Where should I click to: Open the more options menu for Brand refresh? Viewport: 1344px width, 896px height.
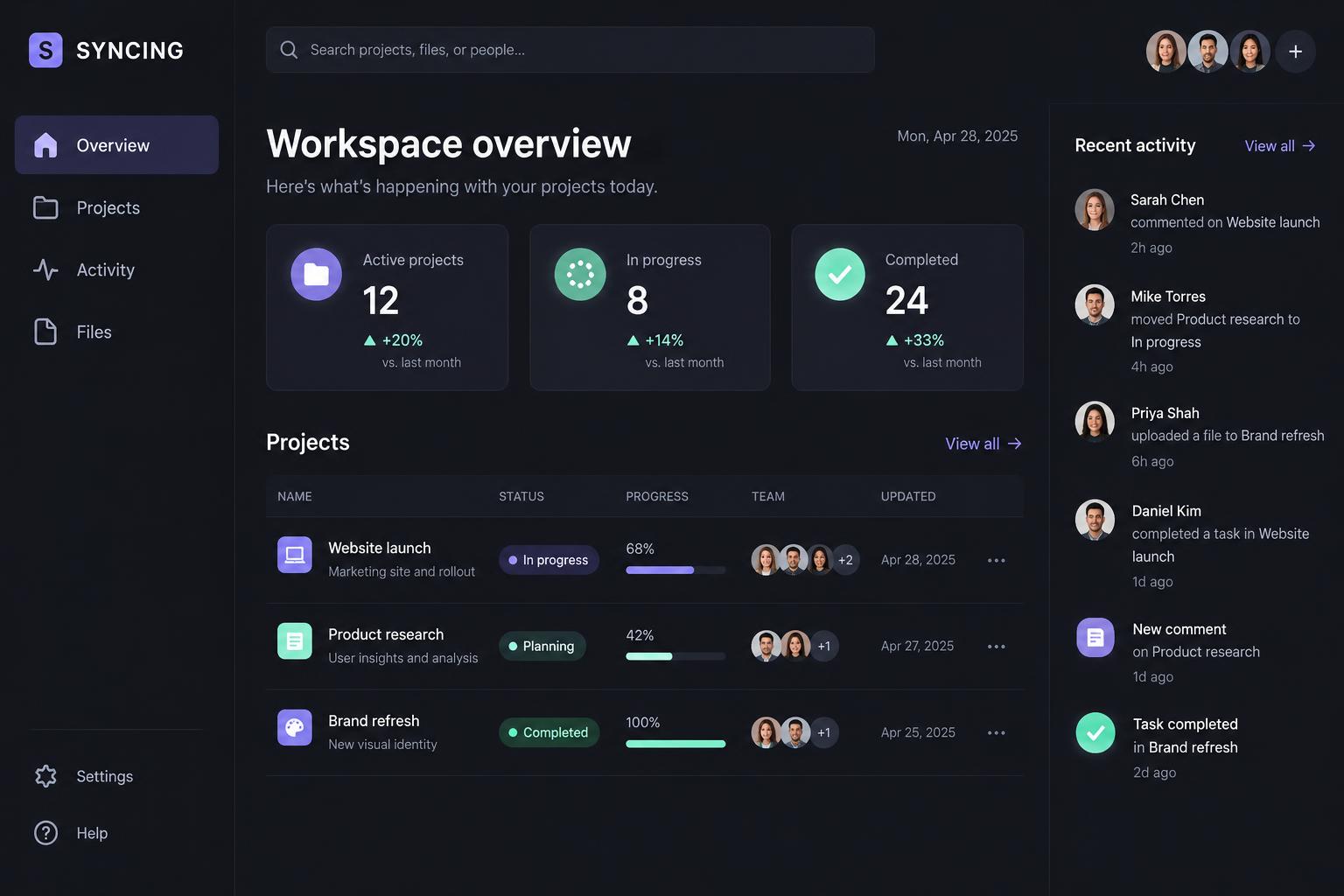click(996, 732)
